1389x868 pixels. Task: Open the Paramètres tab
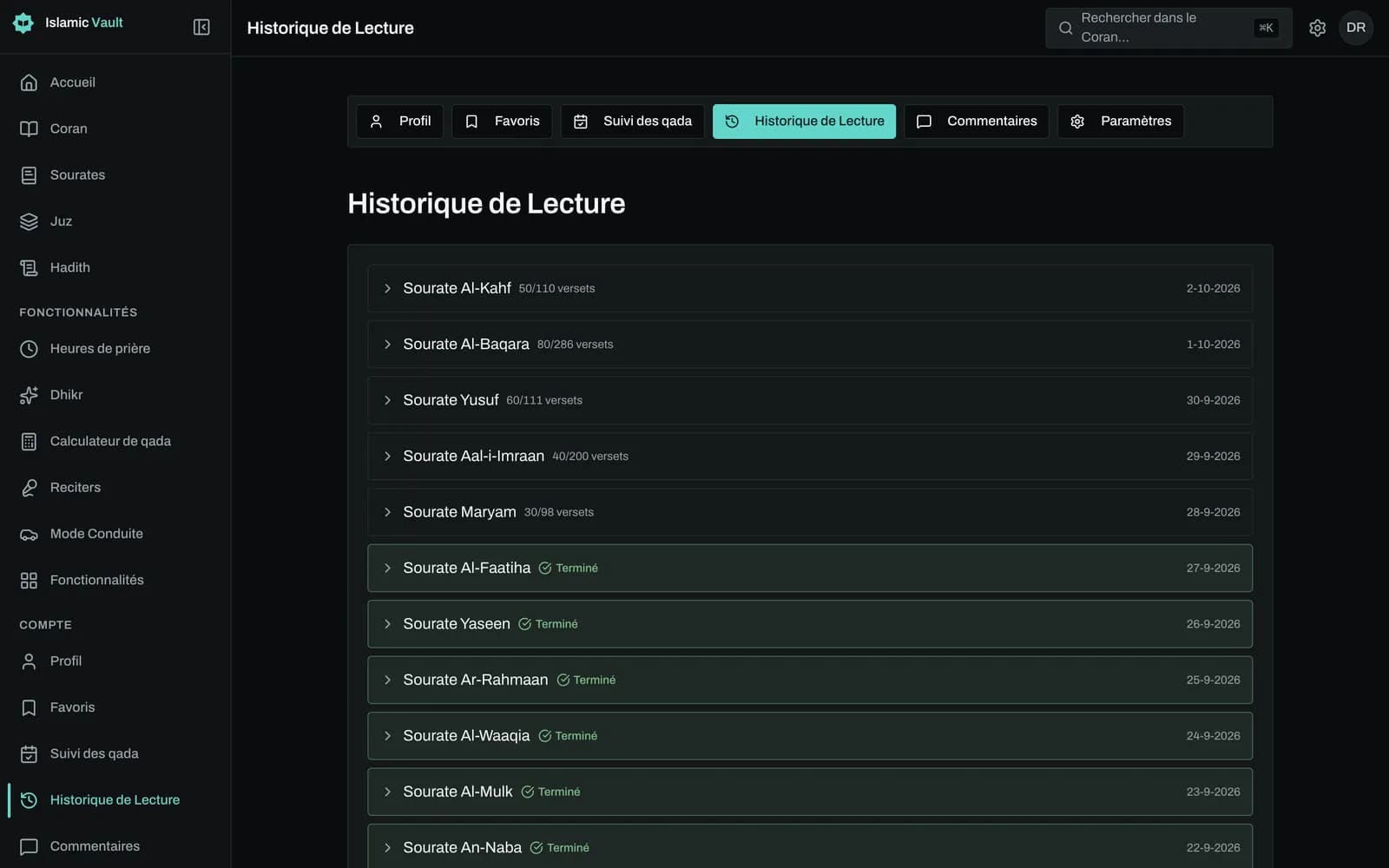coord(1121,122)
